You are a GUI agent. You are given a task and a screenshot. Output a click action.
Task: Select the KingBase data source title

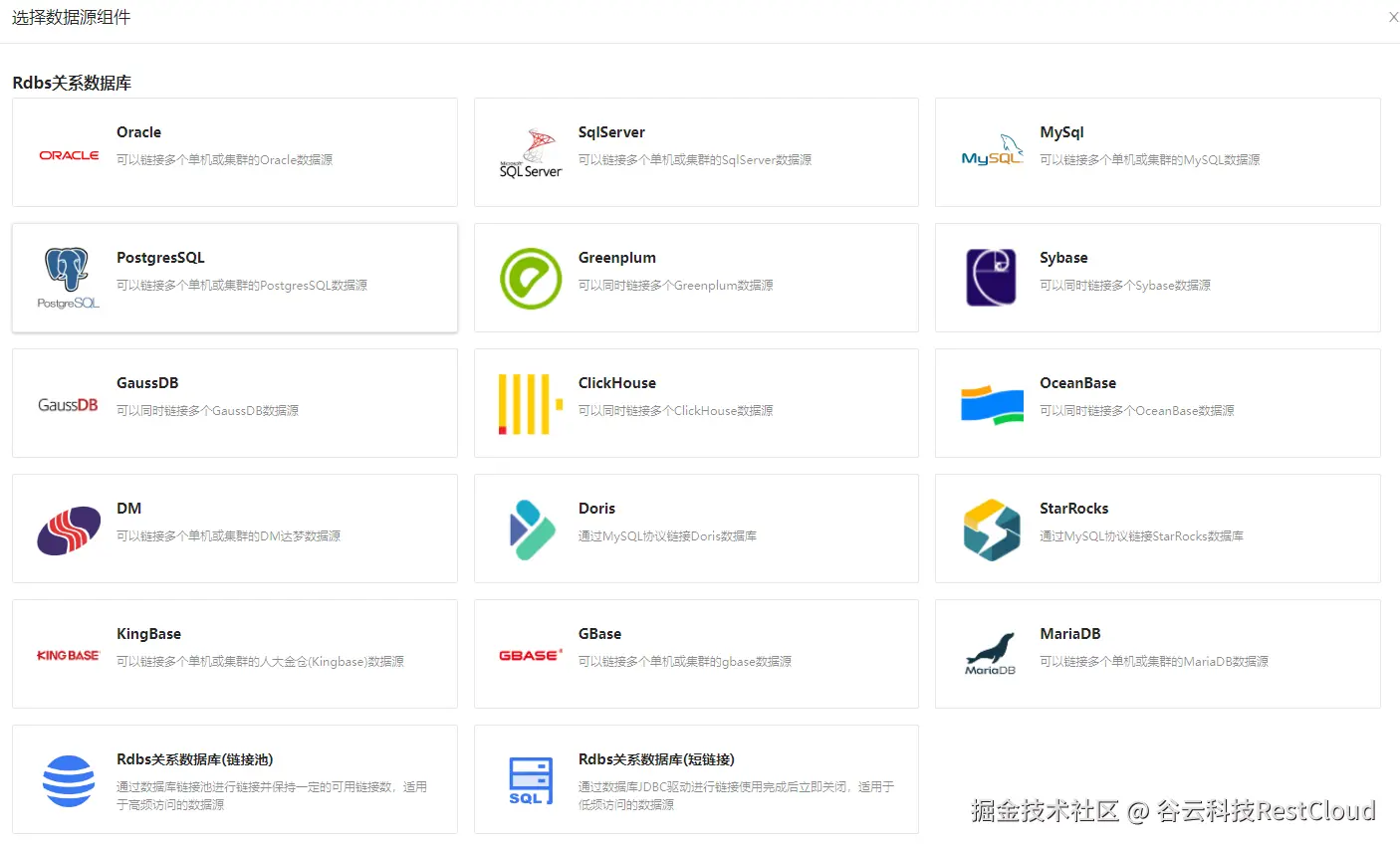[x=148, y=634]
